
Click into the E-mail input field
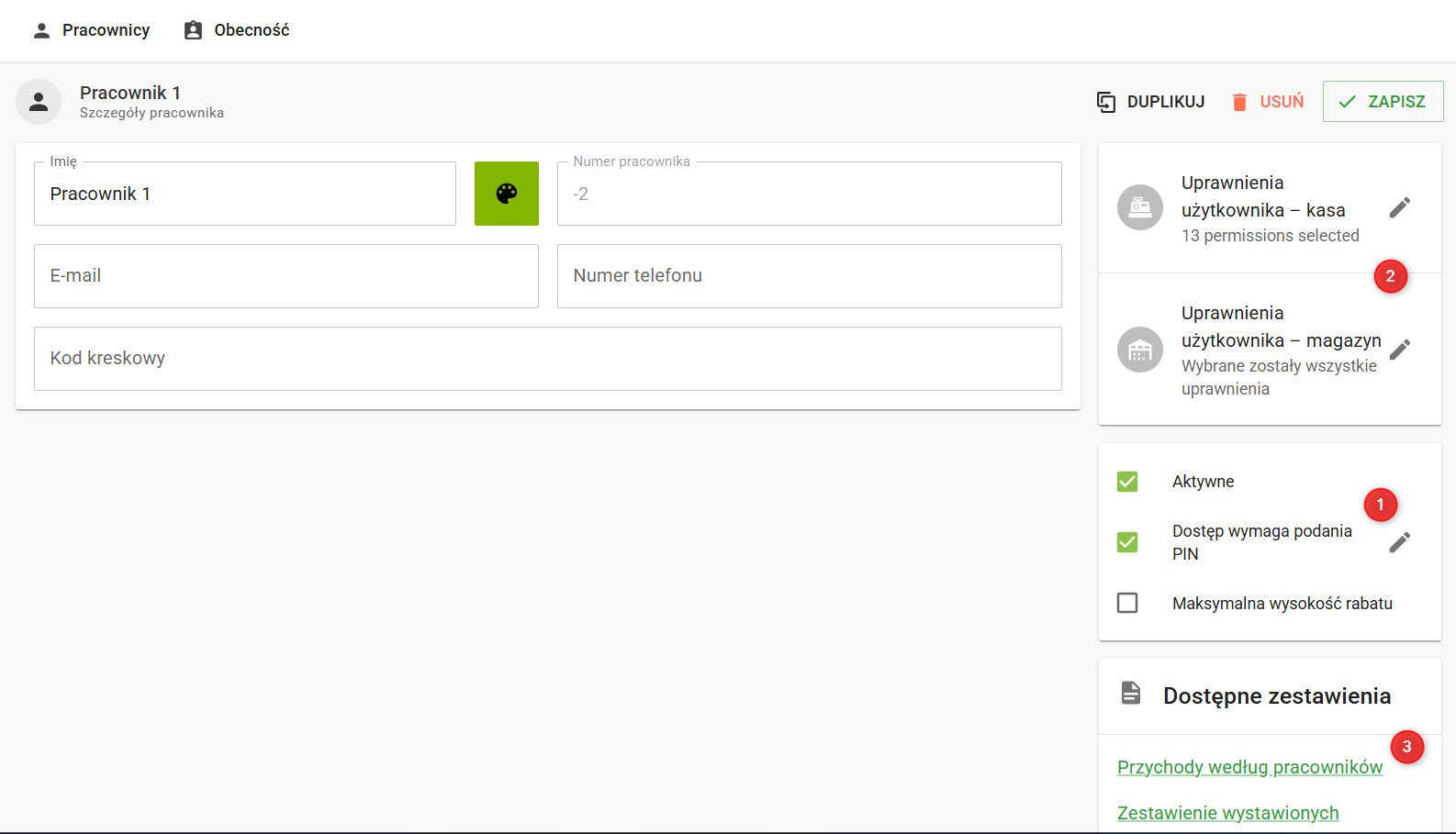pos(286,276)
